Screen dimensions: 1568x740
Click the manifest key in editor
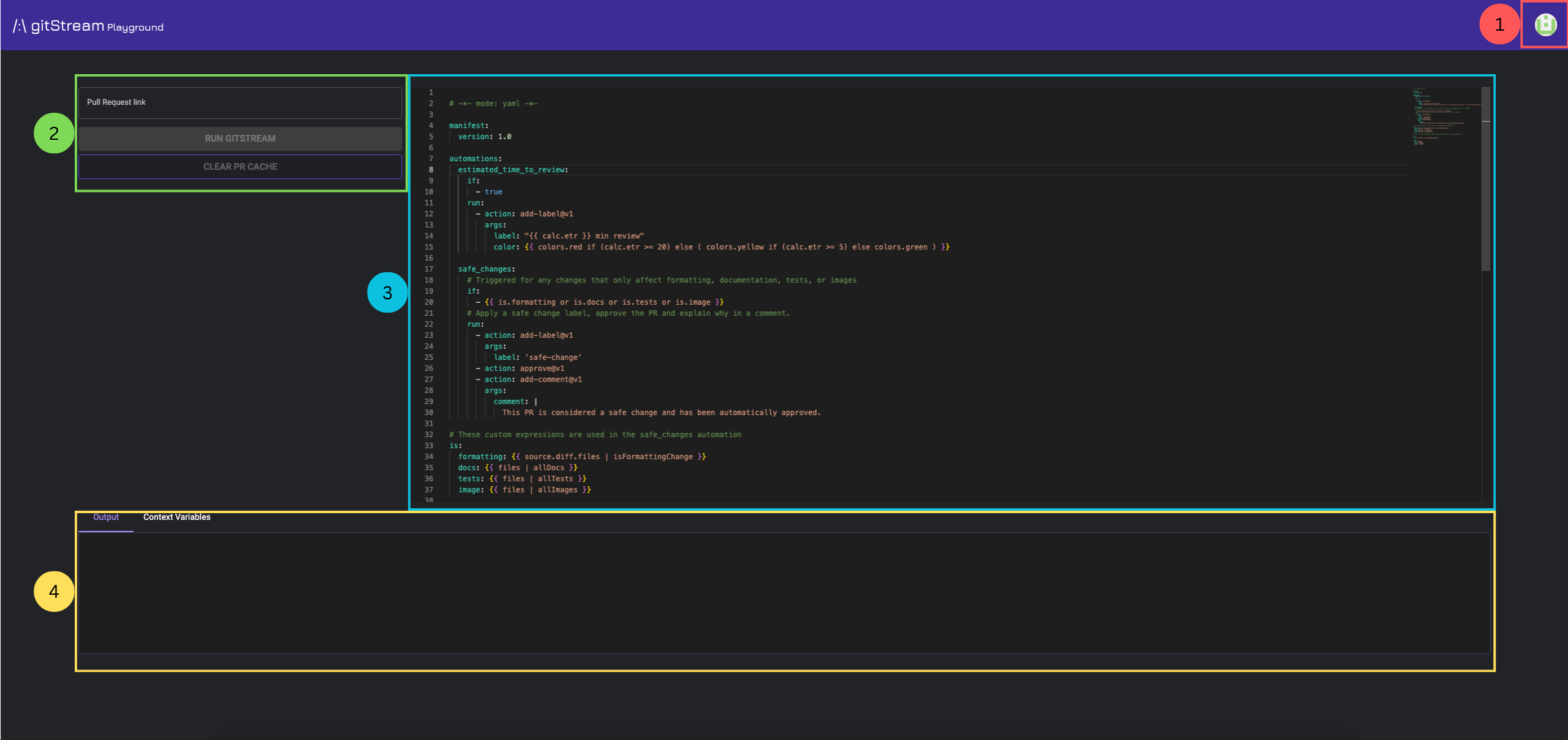click(x=466, y=126)
